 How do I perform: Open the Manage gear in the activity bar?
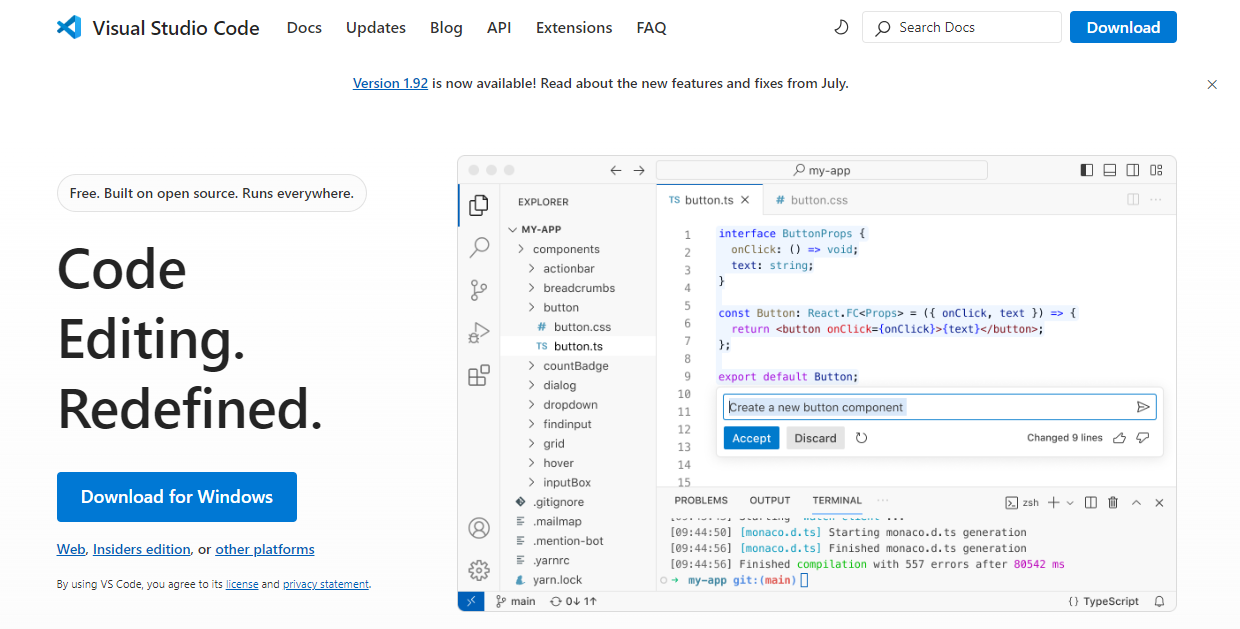click(479, 570)
